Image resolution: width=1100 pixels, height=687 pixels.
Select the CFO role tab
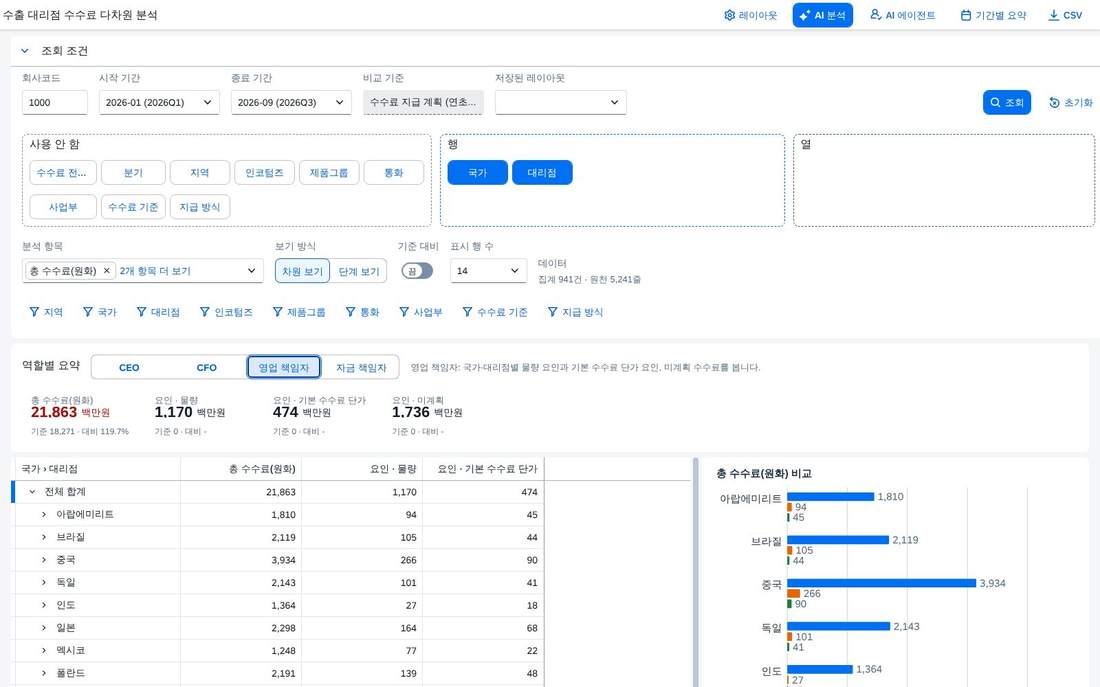[x=206, y=367]
